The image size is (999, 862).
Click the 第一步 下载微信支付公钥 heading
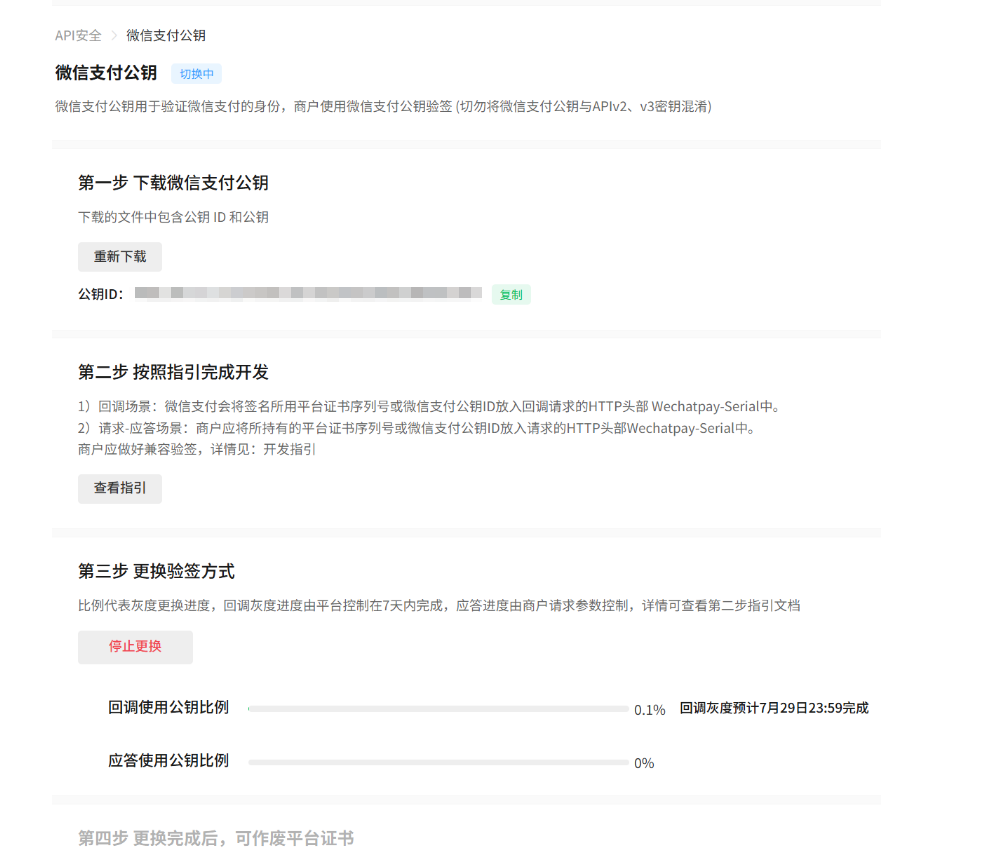click(173, 183)
